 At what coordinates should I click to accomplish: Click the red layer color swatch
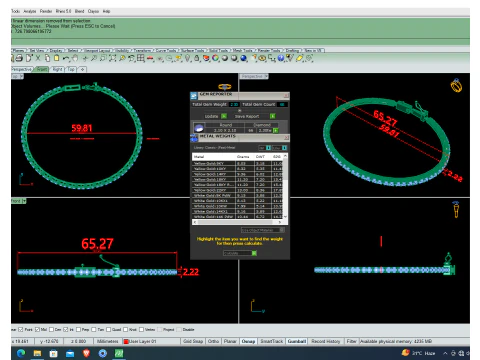(x=126, y=341)
